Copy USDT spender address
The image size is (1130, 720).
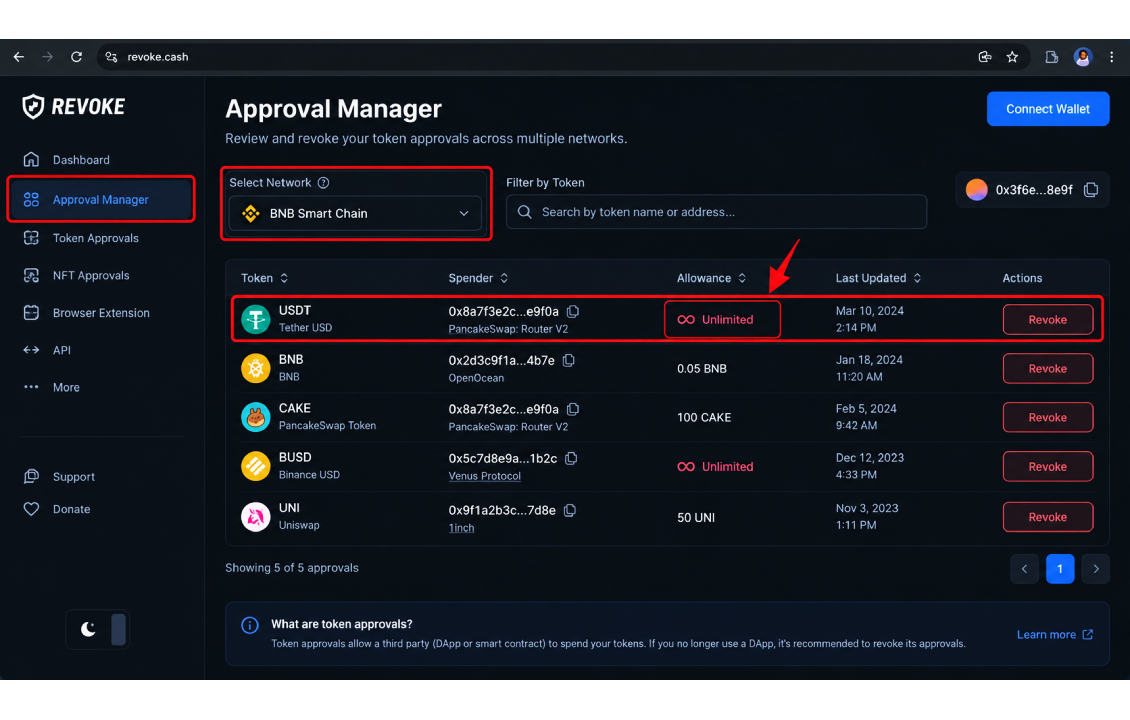[x=573, y=311]
